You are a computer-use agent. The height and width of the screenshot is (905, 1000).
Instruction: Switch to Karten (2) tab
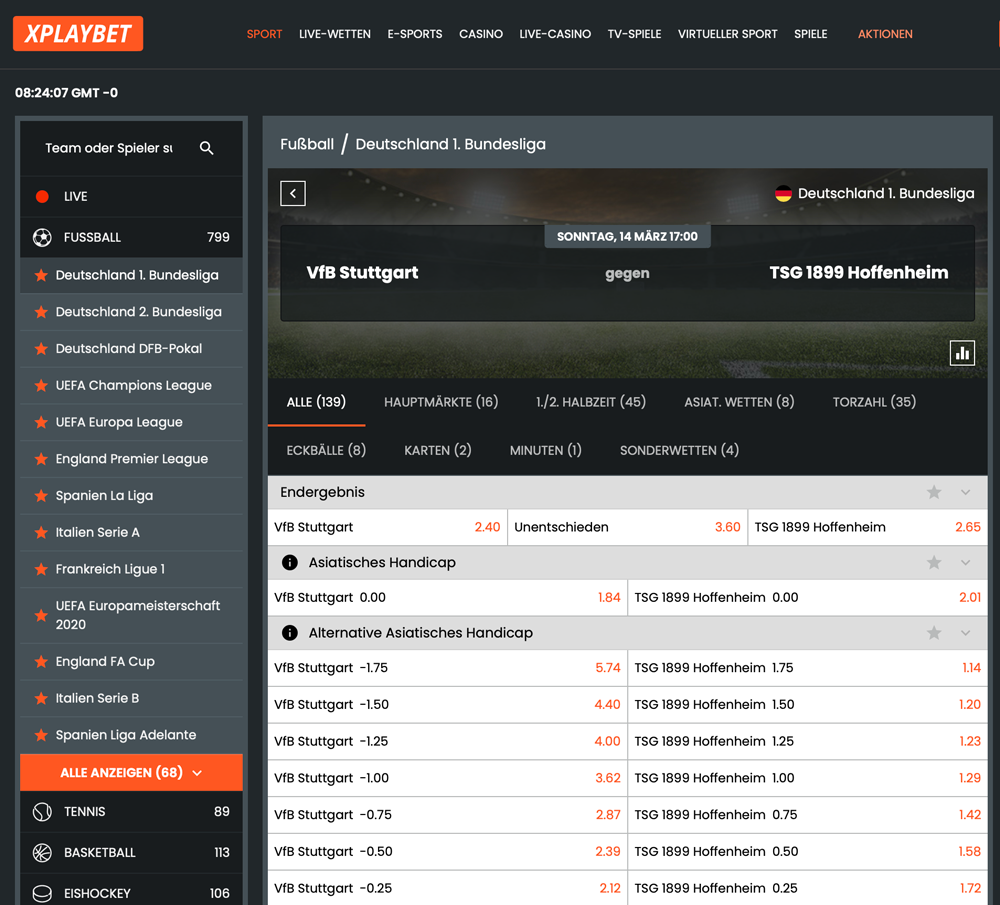coord(438,450)
